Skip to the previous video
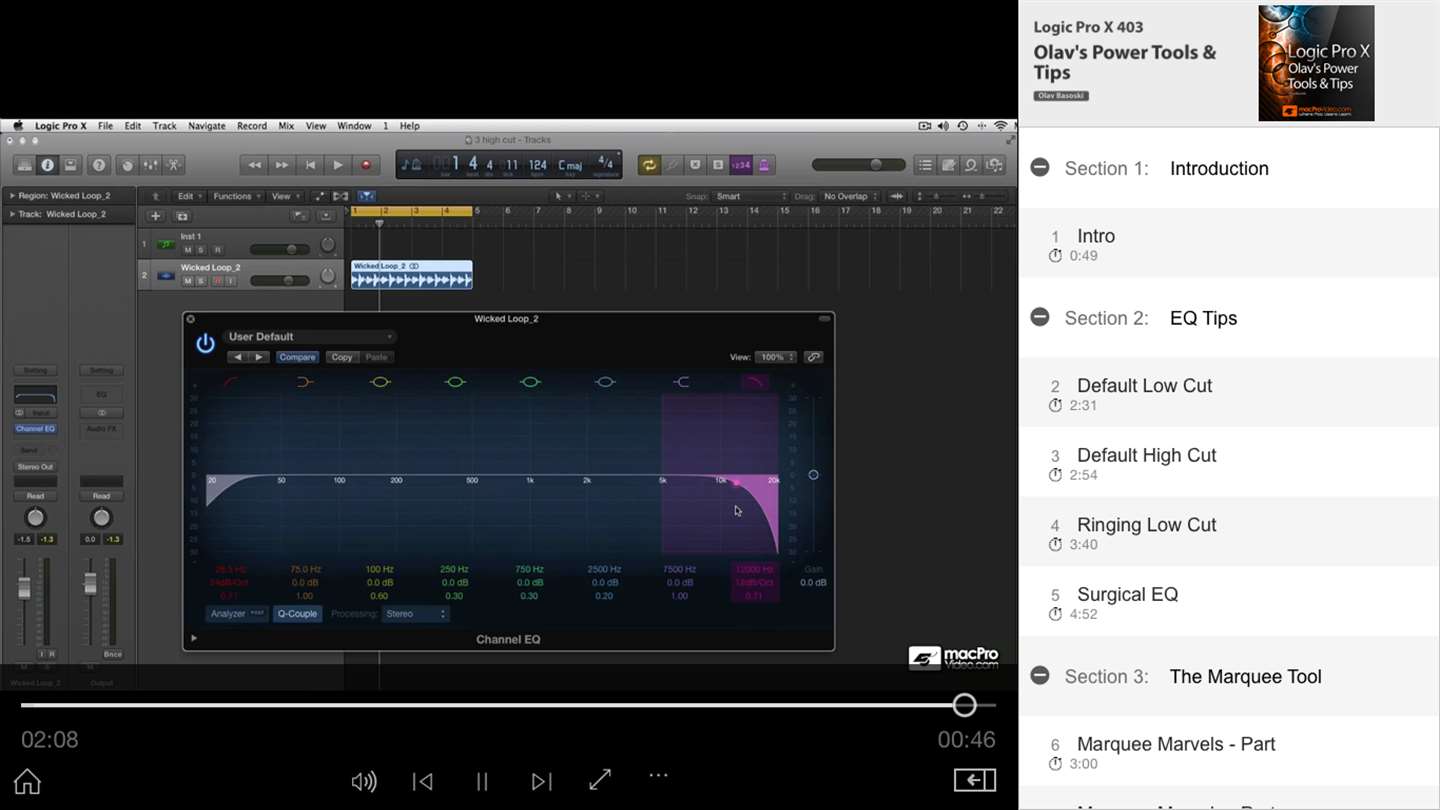Image resolution: width=1440 pixels, height=810 pixels. pos(423,781)
